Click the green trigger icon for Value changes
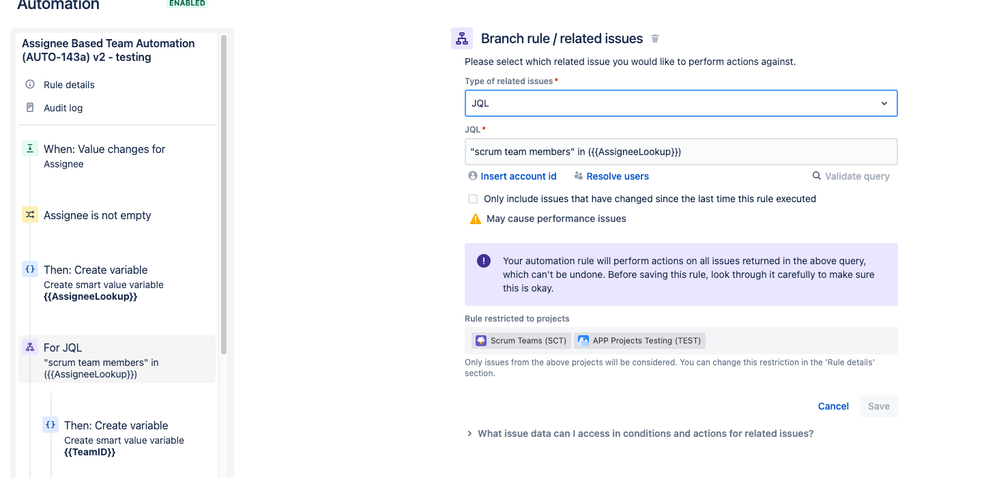Screen dimensions: 999x478 click(x=30, y=148)
